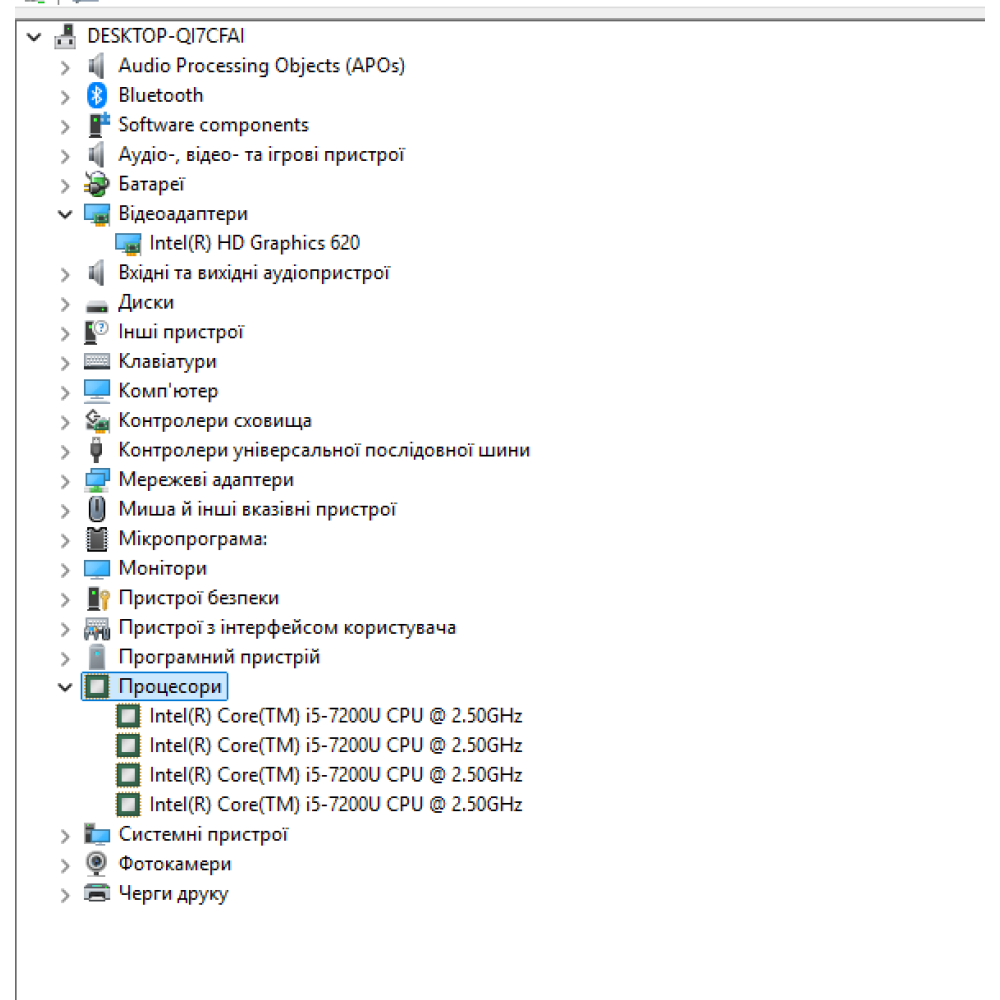This screenshot has height=1000, width=1000.
Task: Click the Пристрої безпеки security key icon
Action: tap(98, 598)
